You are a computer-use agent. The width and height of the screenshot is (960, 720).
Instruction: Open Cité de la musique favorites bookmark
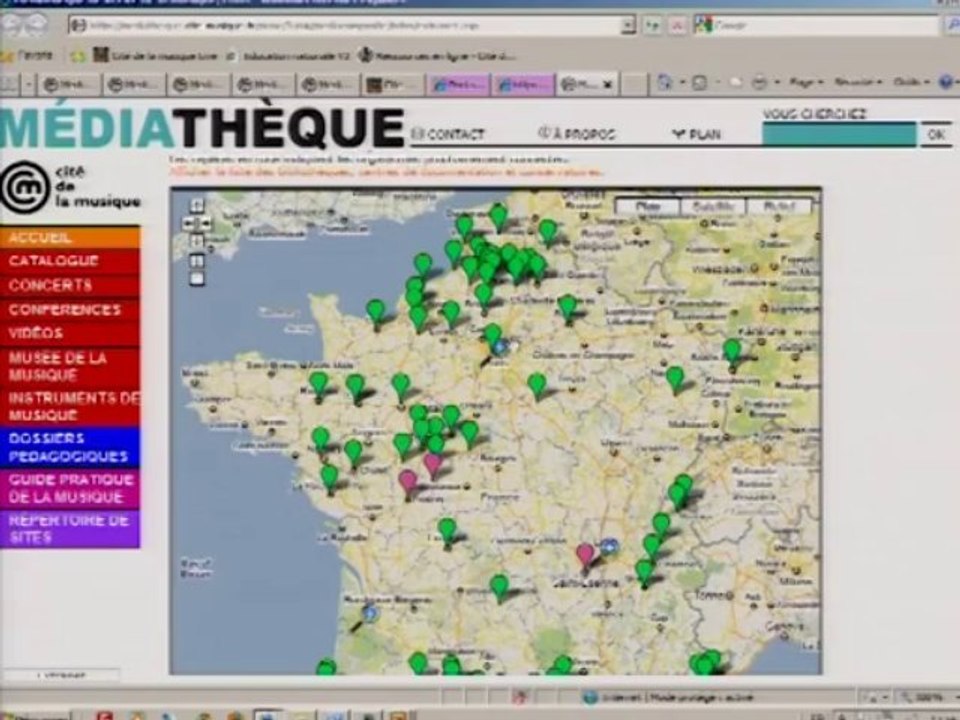(x=155, y=56)
